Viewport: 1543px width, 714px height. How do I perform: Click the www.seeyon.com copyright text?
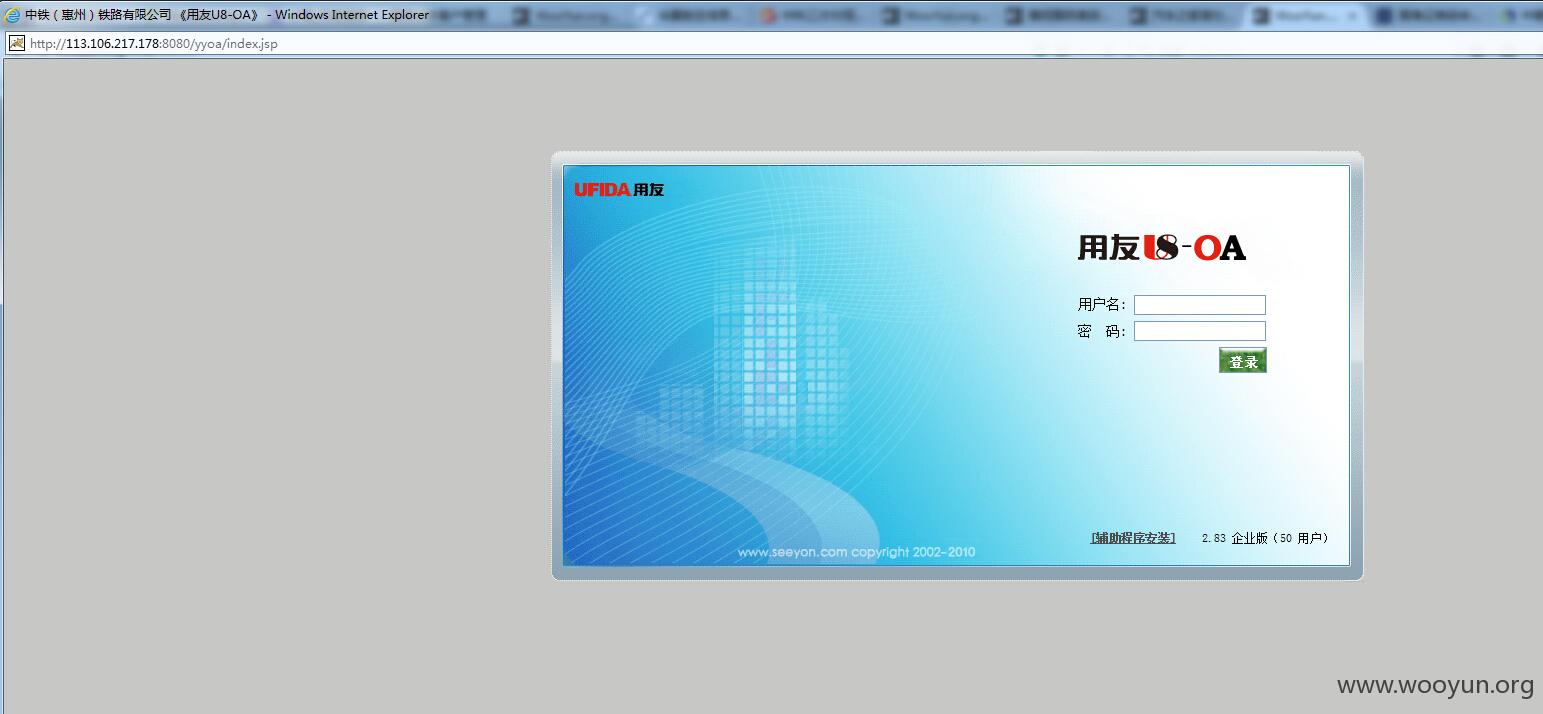pos(856,552)
